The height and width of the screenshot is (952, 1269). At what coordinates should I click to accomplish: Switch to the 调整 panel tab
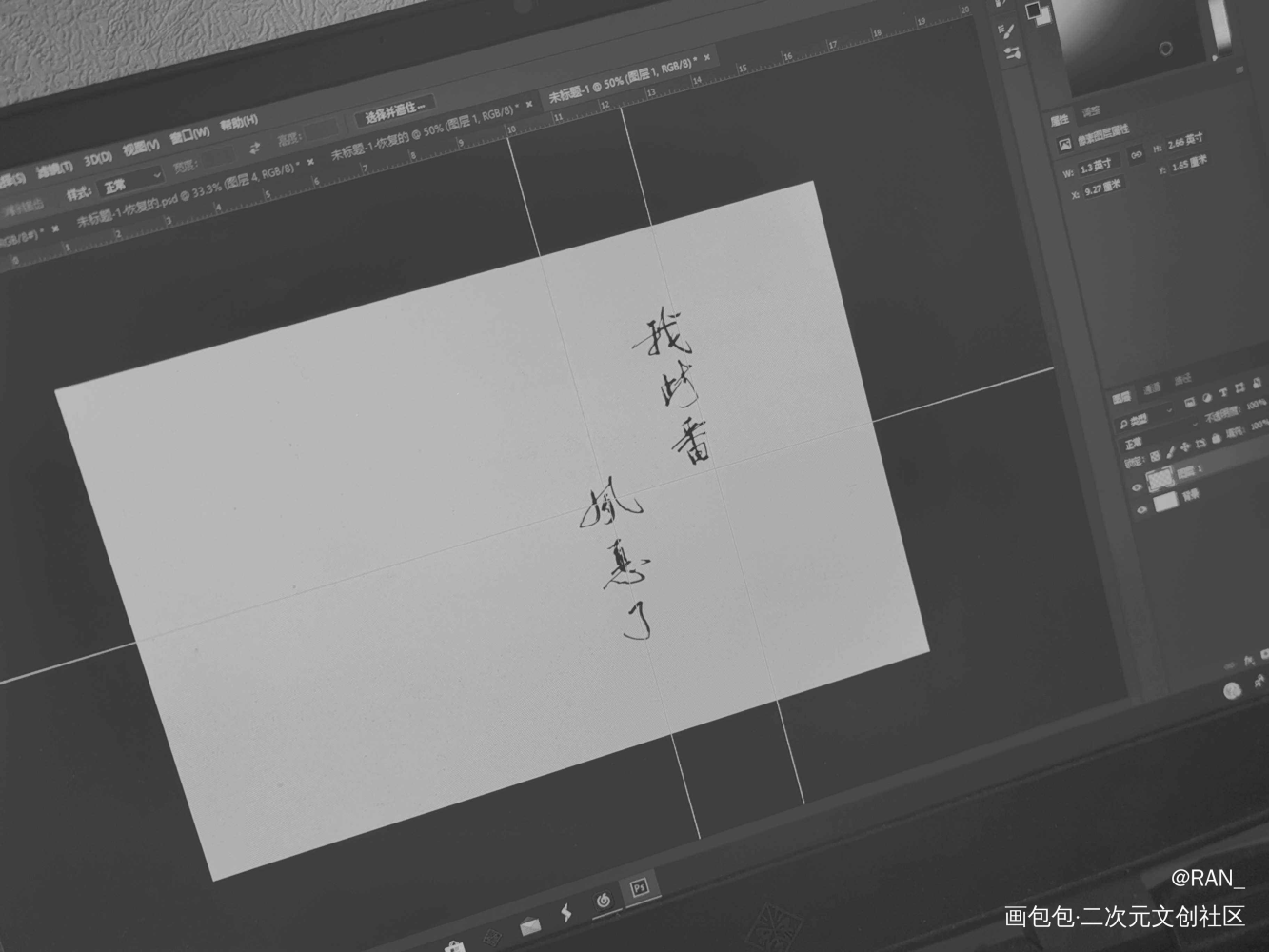pos(1091,112)
